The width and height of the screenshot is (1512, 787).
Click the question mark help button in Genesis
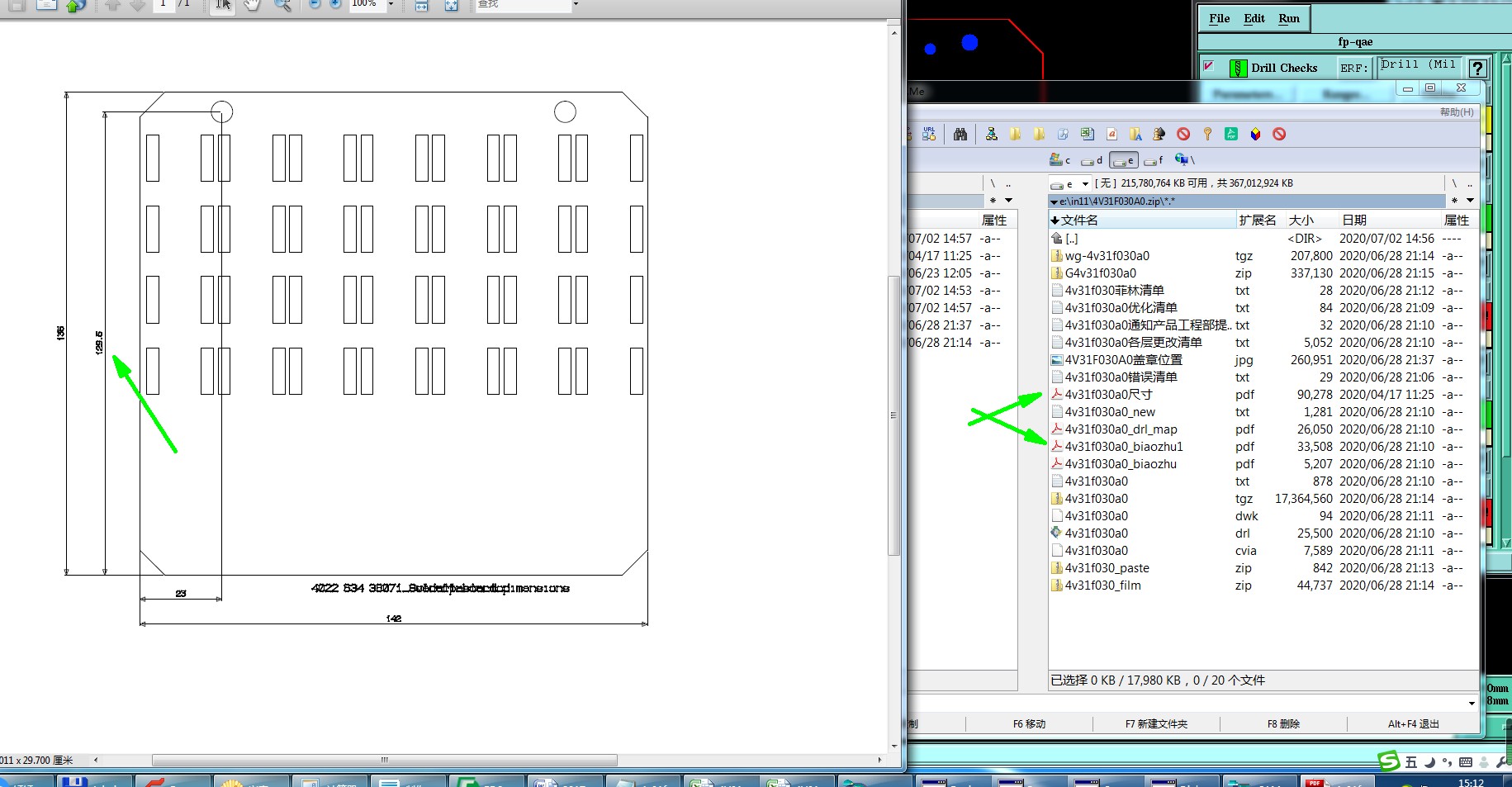1477,69
